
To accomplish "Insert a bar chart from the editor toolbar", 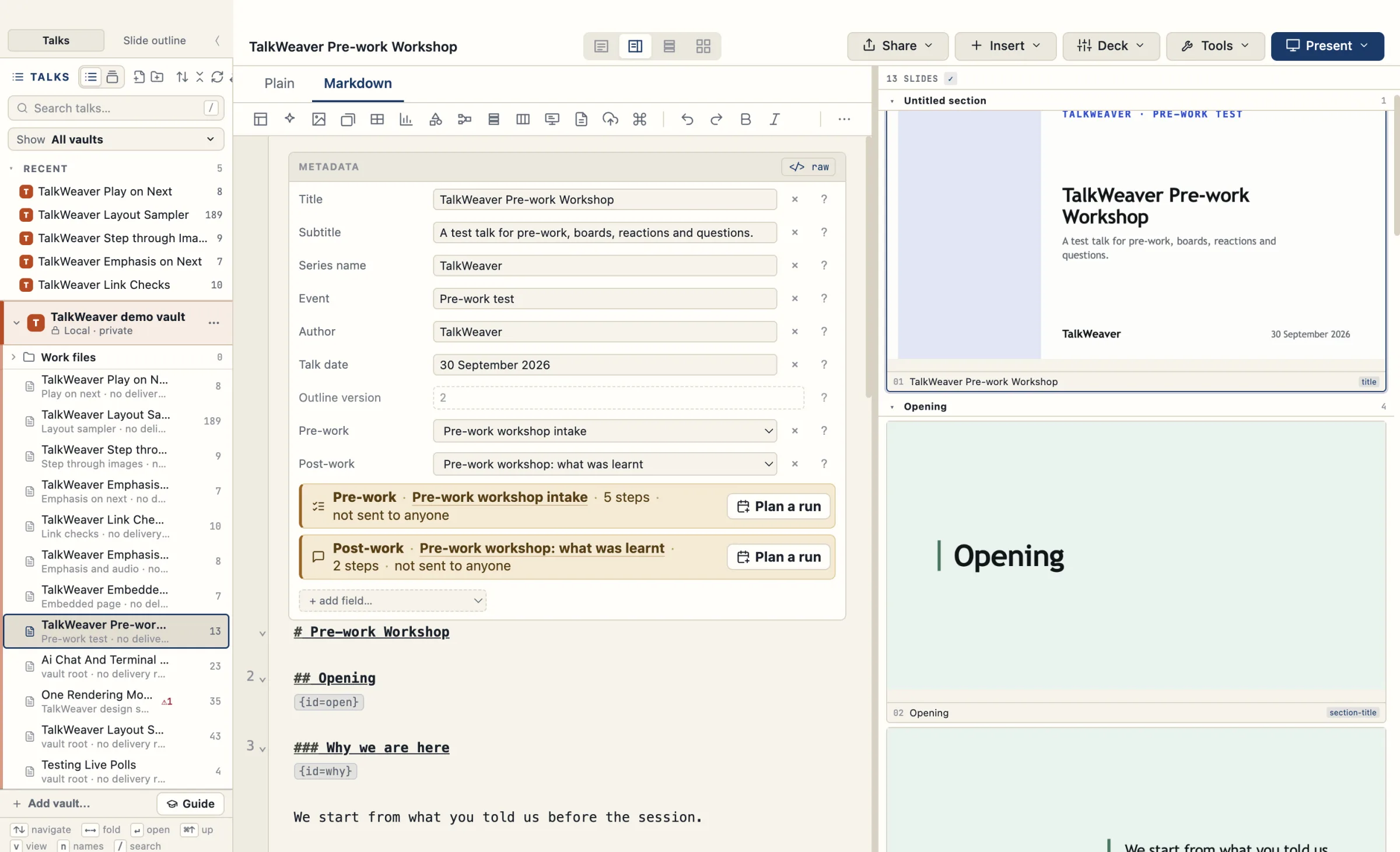I will pyautogui.click(x=406, y=119).
